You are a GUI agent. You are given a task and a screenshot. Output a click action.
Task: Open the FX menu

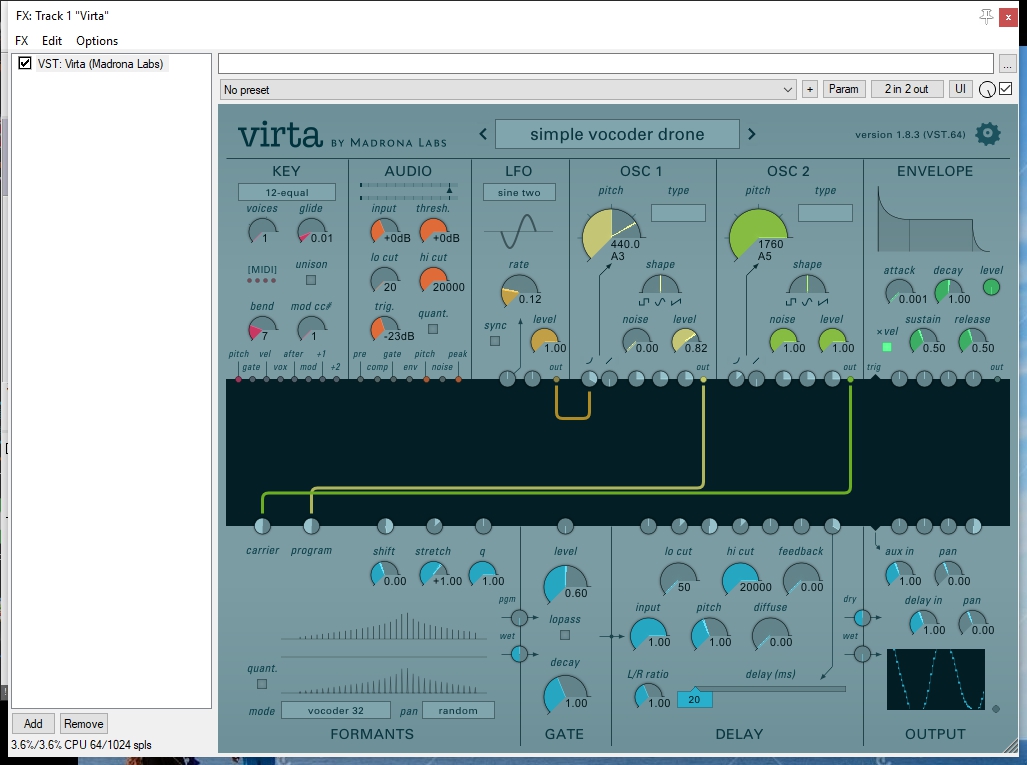[x=22, y=41]
